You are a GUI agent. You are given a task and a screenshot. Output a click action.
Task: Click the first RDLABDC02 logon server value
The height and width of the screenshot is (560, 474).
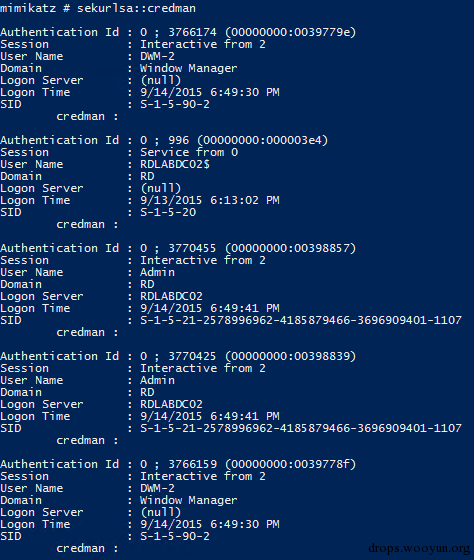click(171, 296)
